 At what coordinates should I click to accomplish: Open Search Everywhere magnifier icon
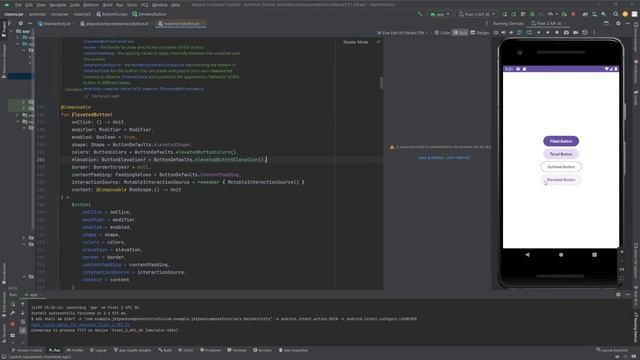coord(615,14)
